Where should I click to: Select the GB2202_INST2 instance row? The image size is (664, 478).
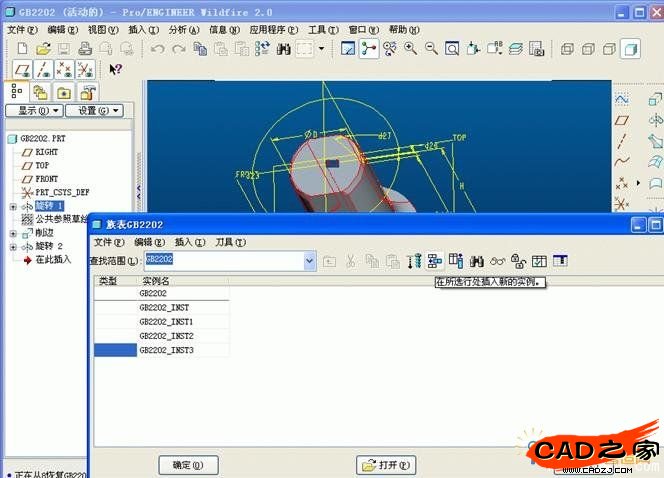coord(167,336)
